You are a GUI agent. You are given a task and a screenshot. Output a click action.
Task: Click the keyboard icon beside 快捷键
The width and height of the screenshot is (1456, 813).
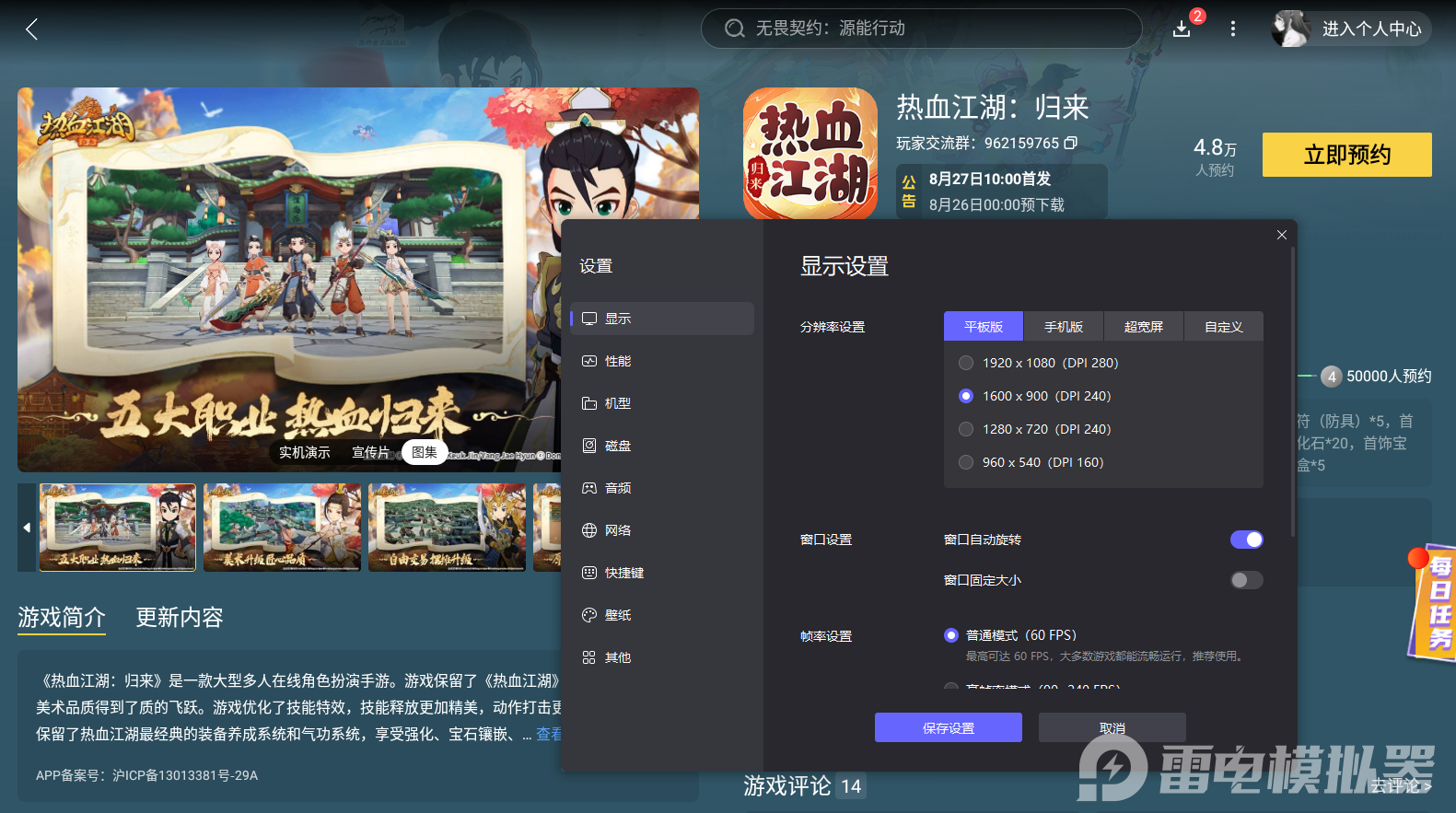pyautogui.click(x=589, y=573)
